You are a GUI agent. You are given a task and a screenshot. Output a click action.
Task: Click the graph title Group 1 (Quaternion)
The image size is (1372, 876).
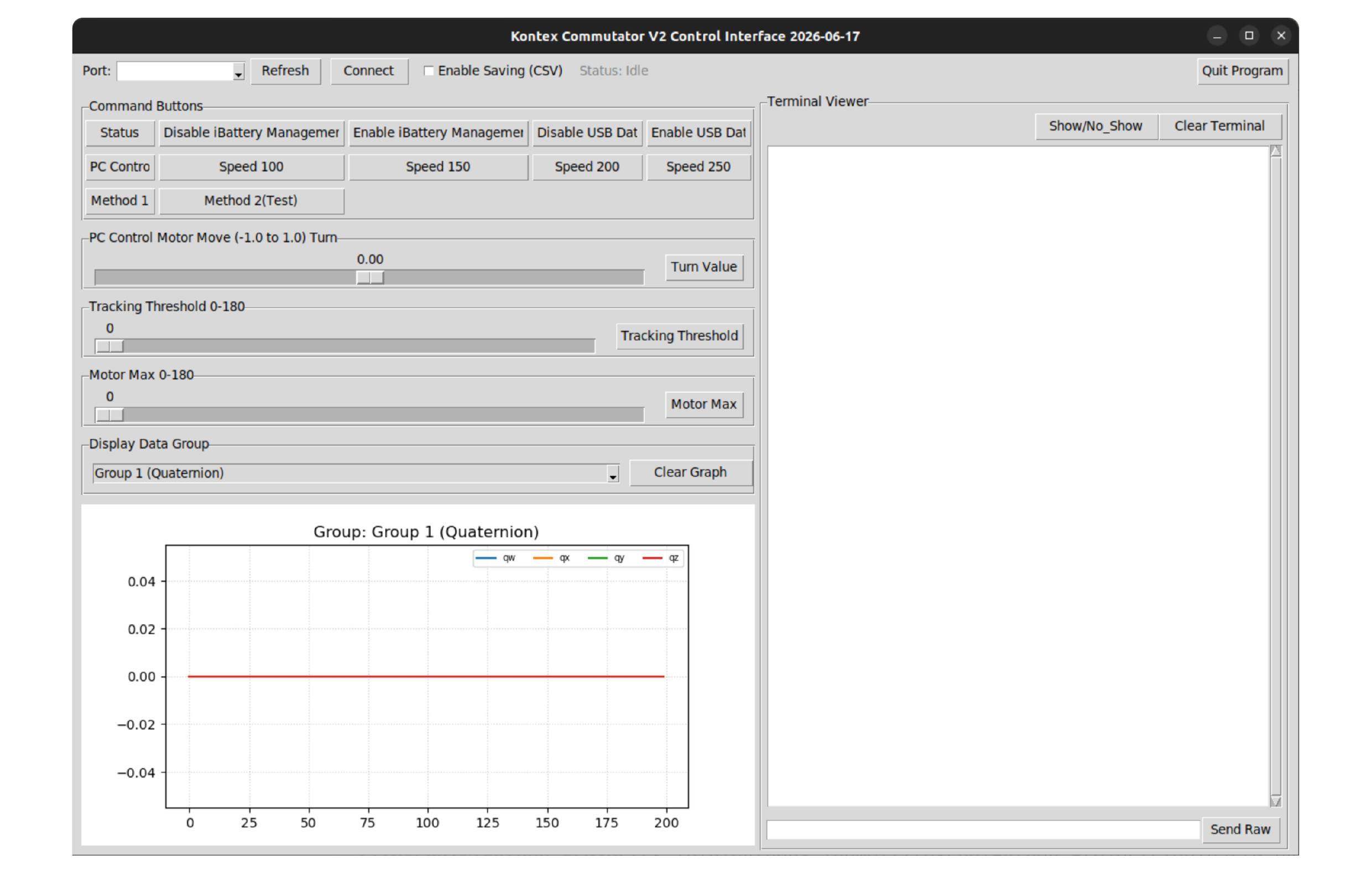426,533
